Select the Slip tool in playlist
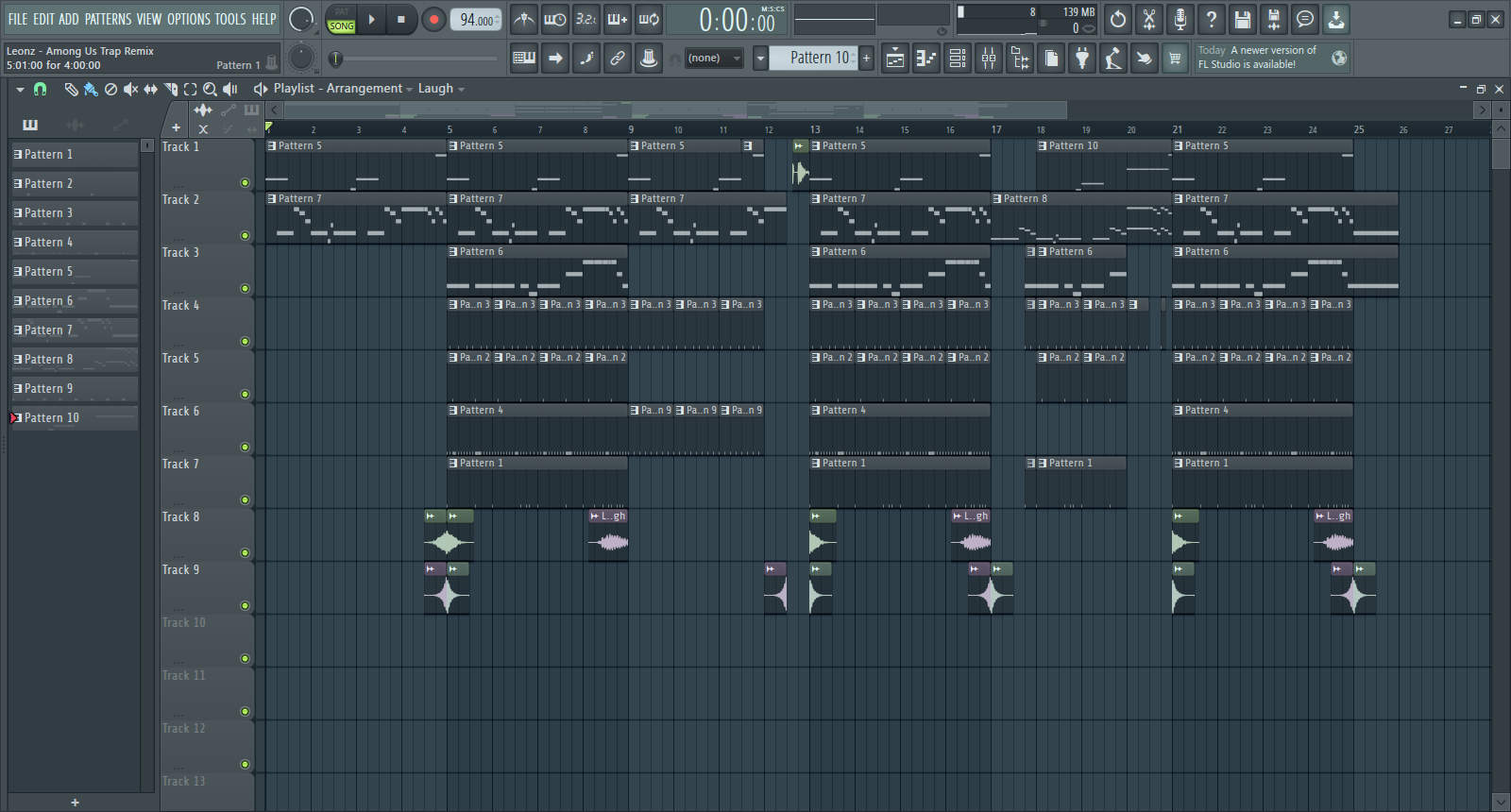This screenshot has width=1511, height=812. pyautogui.click(x=150, y=89)
